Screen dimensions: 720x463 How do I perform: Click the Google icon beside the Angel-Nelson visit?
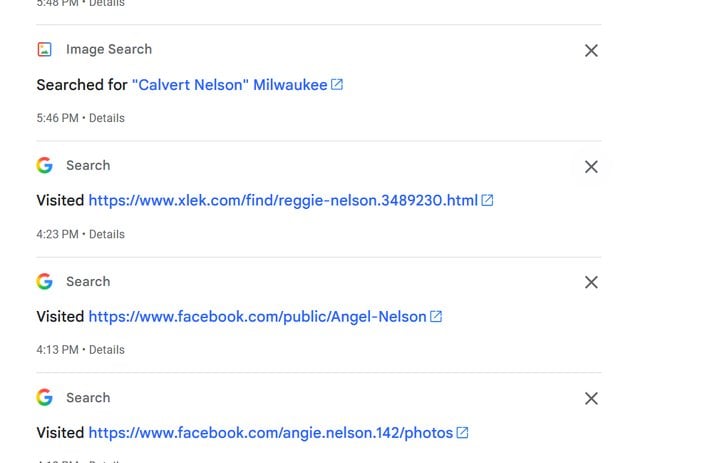pyautogui.click(x=44, y=281)
